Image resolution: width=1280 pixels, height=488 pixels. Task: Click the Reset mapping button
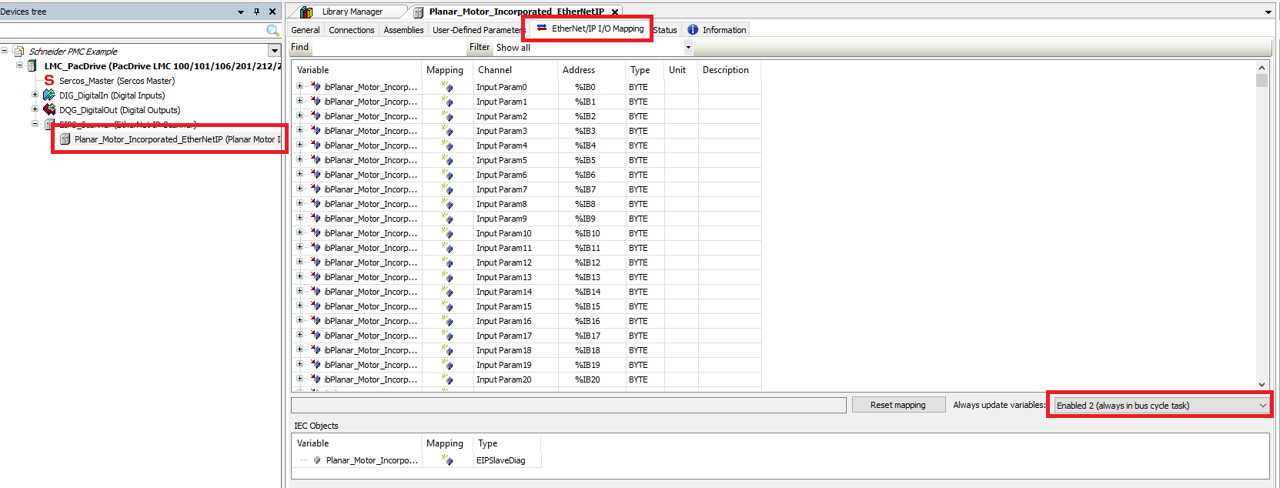pyautogui.click(x=898, y=405)
